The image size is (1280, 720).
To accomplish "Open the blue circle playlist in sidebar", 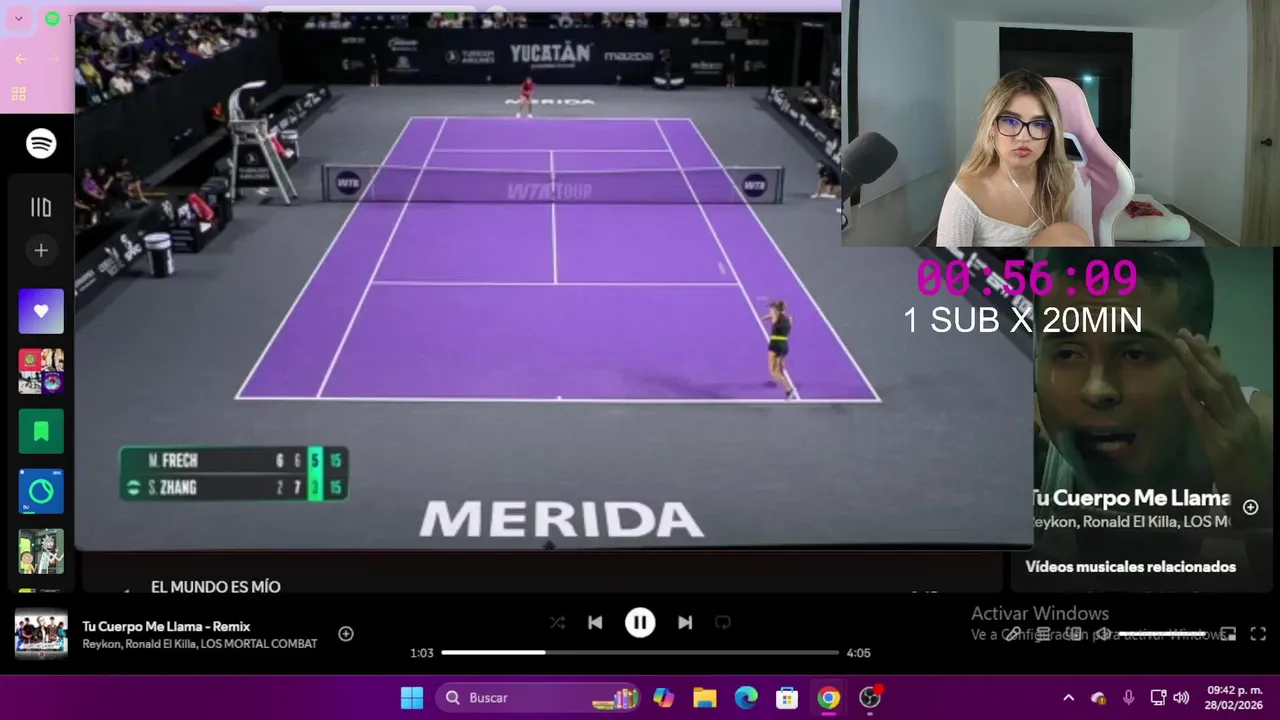I will (x=41, y=491).
